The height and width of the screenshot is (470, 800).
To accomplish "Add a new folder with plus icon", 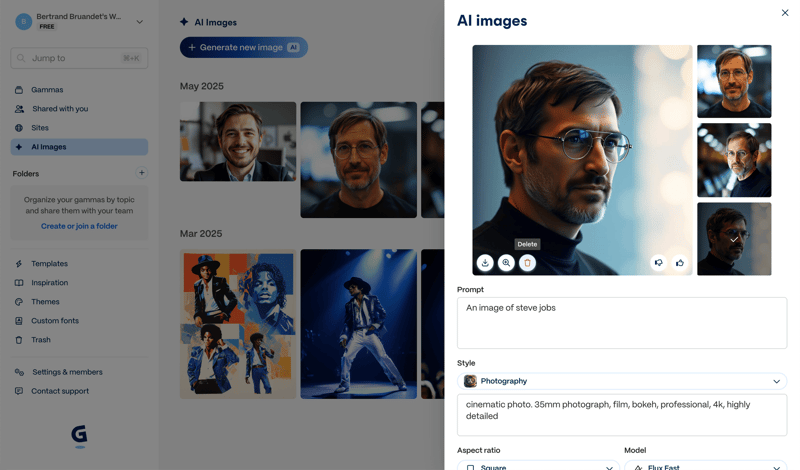I will (x=141, y=173).
